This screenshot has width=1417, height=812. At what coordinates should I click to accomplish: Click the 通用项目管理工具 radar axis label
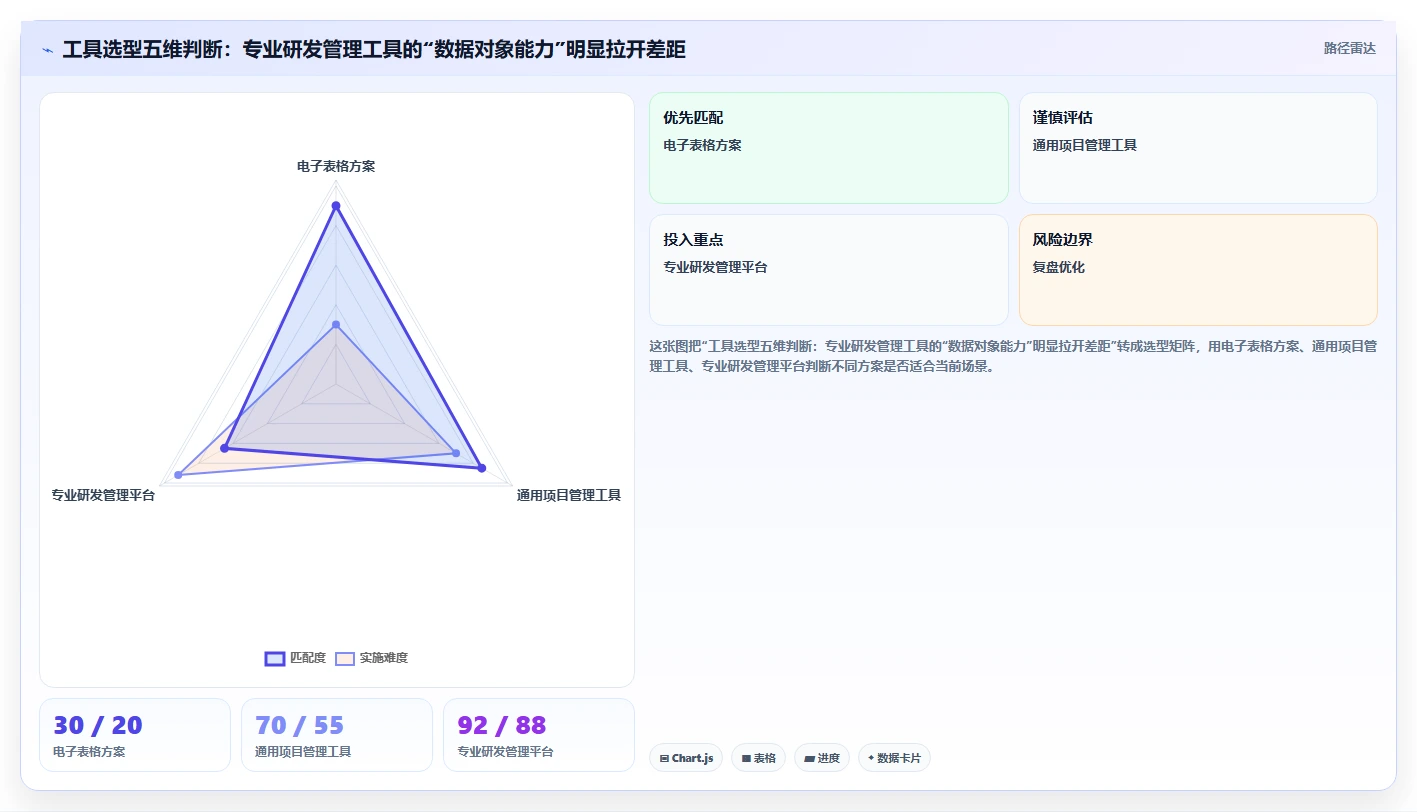569,495
